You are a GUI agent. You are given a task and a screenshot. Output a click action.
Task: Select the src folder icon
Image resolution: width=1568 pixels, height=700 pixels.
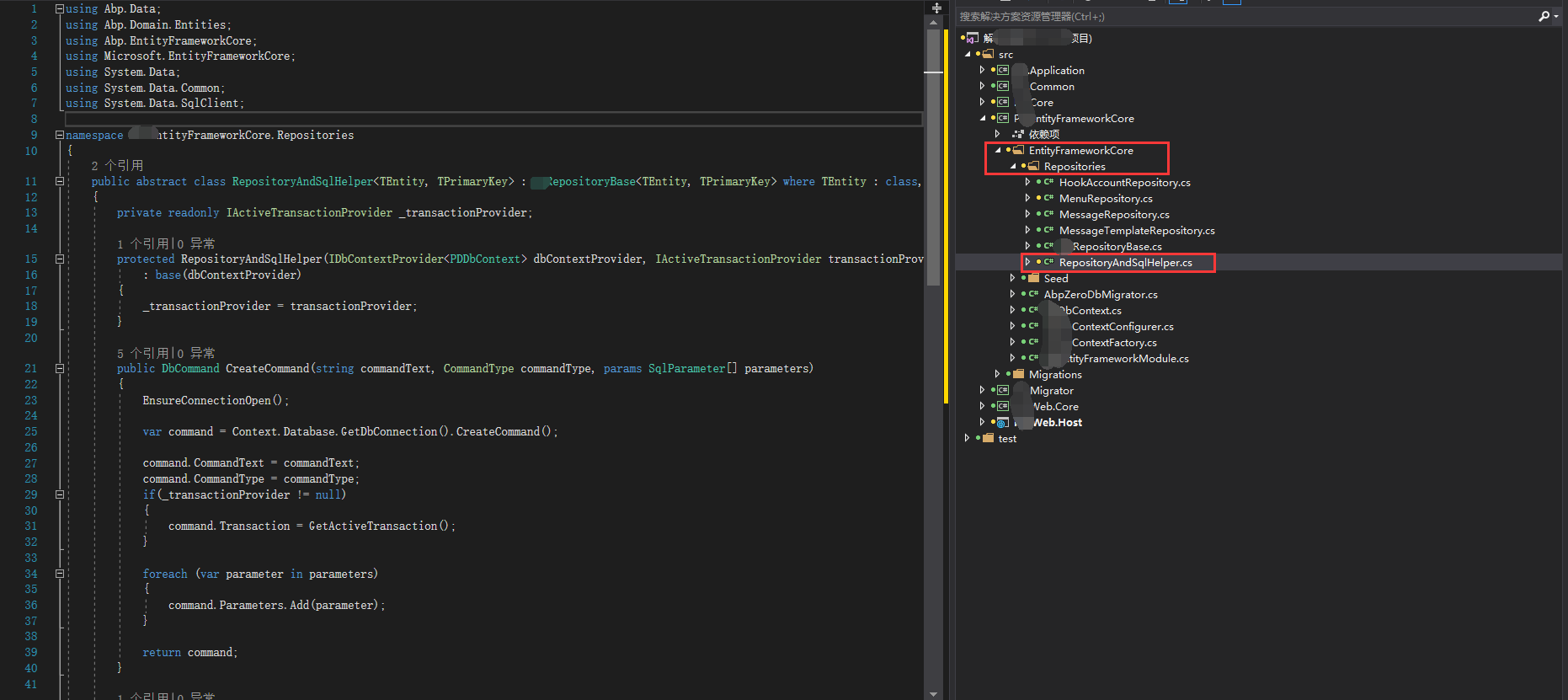(x=988, y=54)
